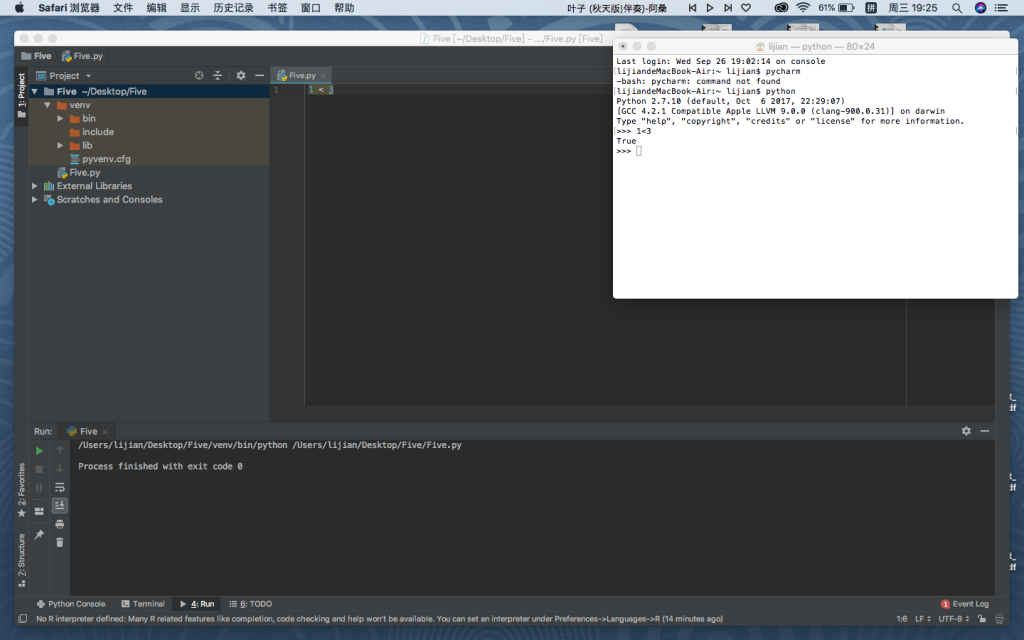The height and width of the screenshot is (640, 1024).
Task: Toggle the pin tab icon in Run panel
Action: pyautogui.click(x=39, y=535)
